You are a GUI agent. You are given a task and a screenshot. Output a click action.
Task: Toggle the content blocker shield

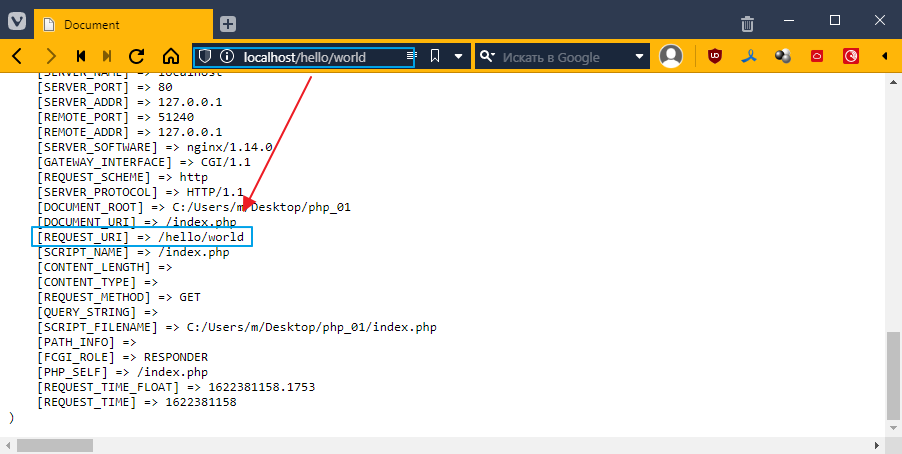[x=204, y=57]
